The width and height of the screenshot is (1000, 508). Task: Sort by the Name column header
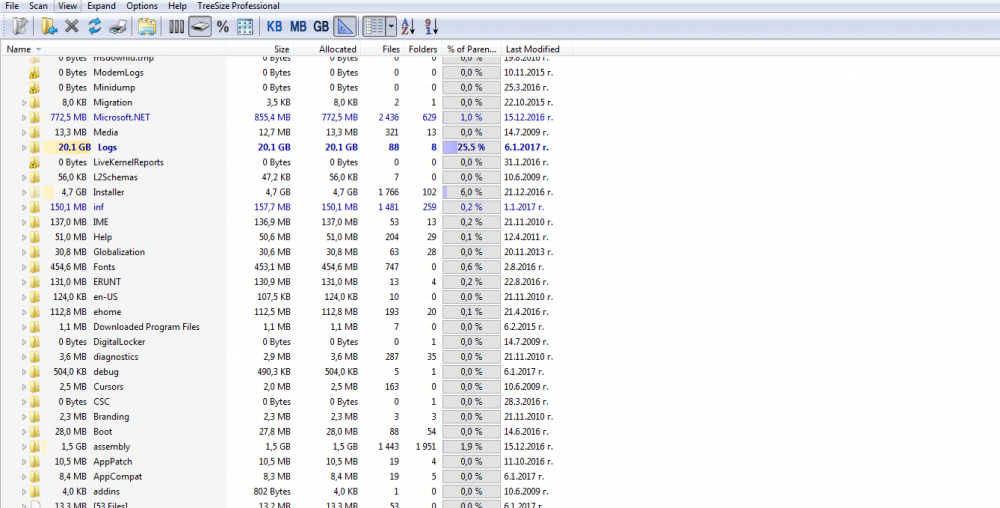click(x=114, y=49)
